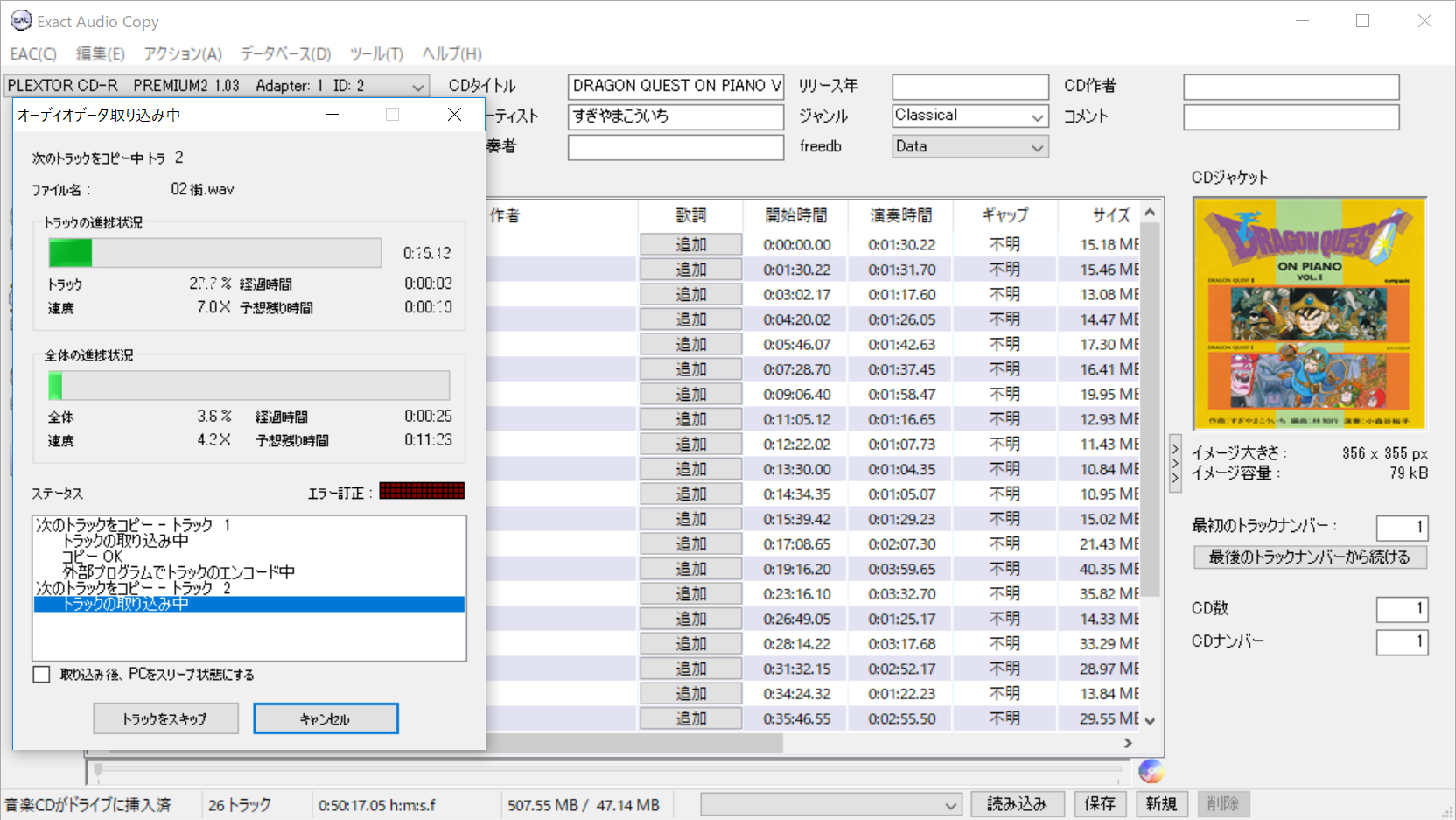Screen dimensions: 1456x820
Task: Click the ギャップ column header
Action: [1004, 214]
